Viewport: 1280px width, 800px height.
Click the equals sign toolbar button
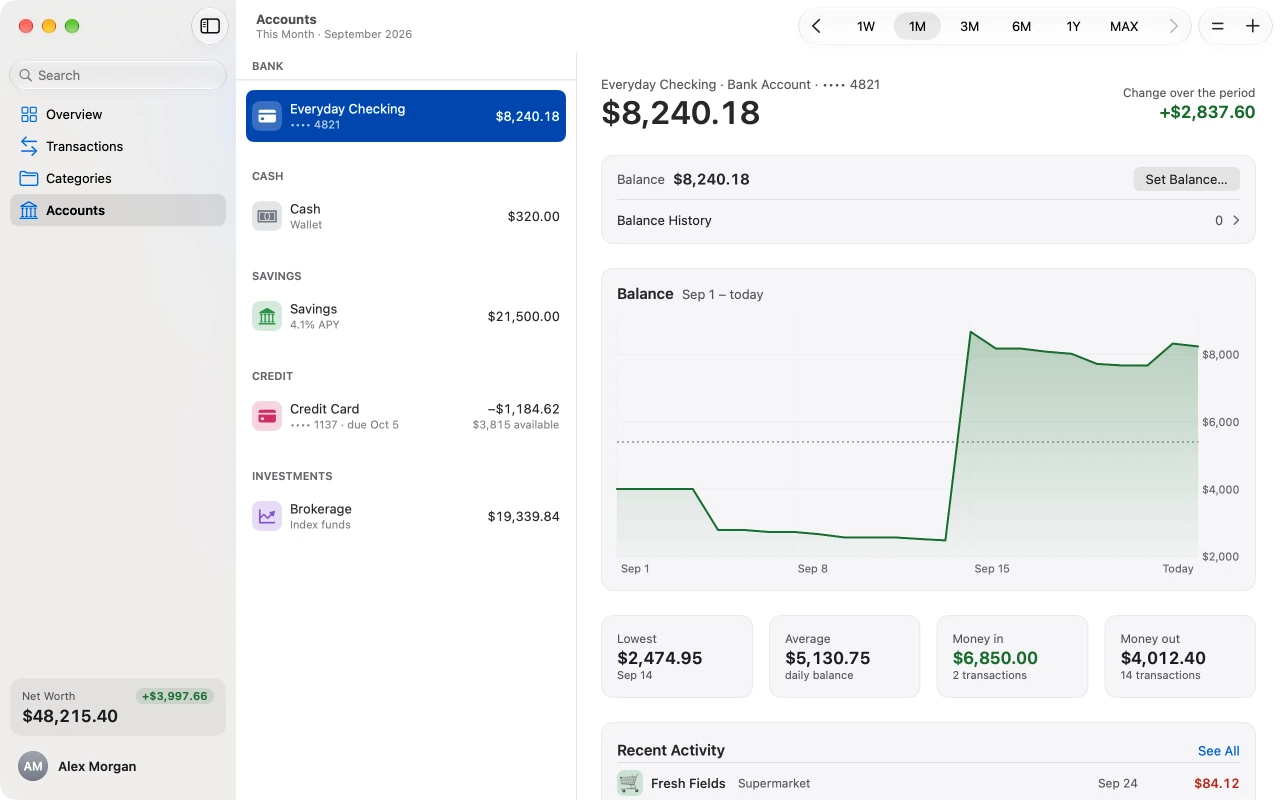coord(1217,26)
